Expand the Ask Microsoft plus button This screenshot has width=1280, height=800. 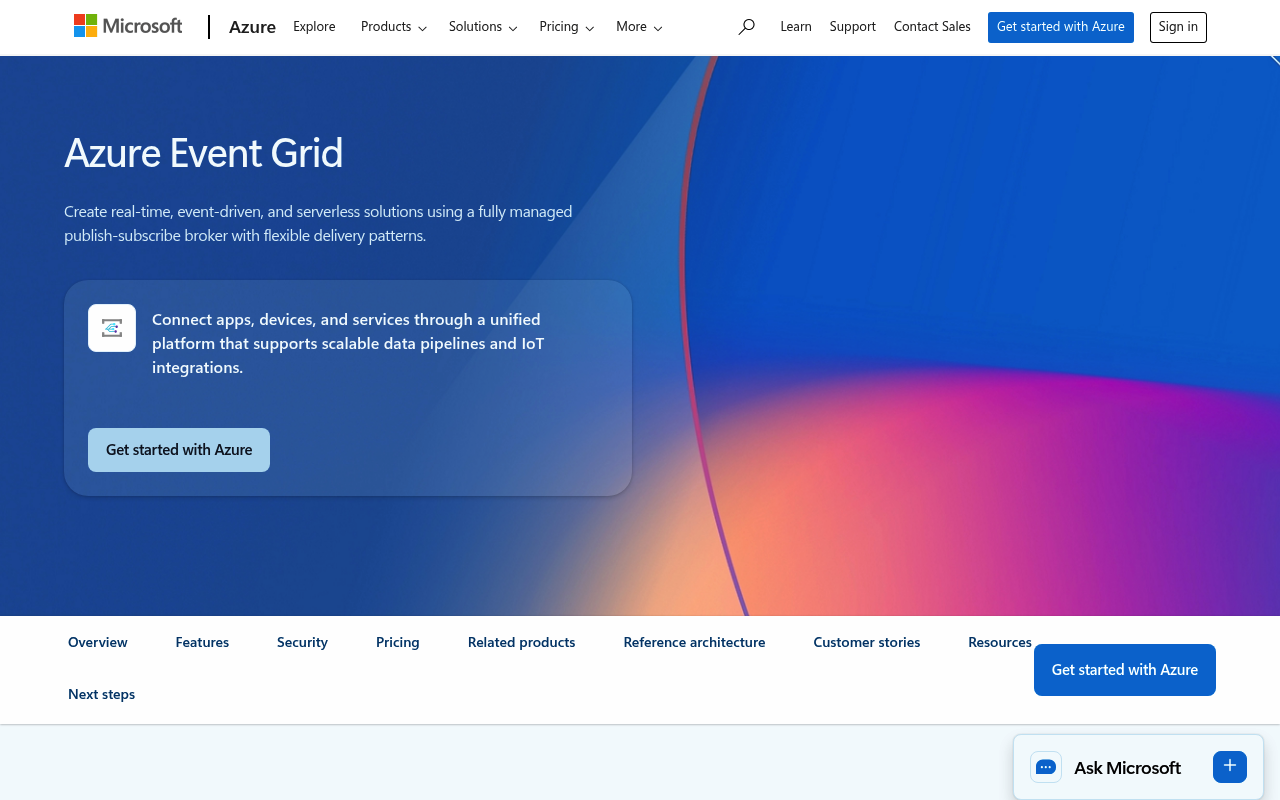click(1230, 766)
